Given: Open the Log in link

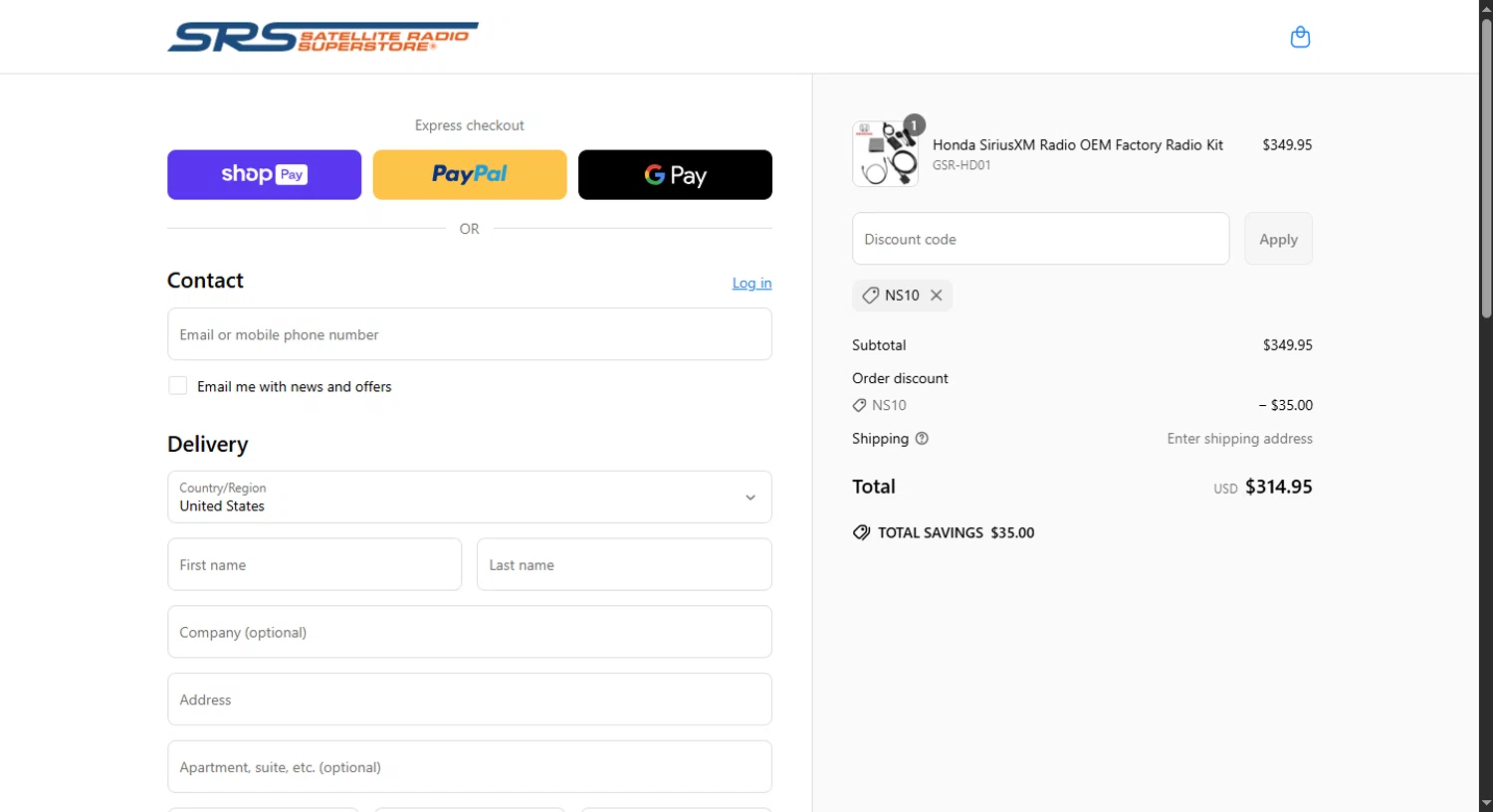Looking at the screenshot, I should pos(751,284).
